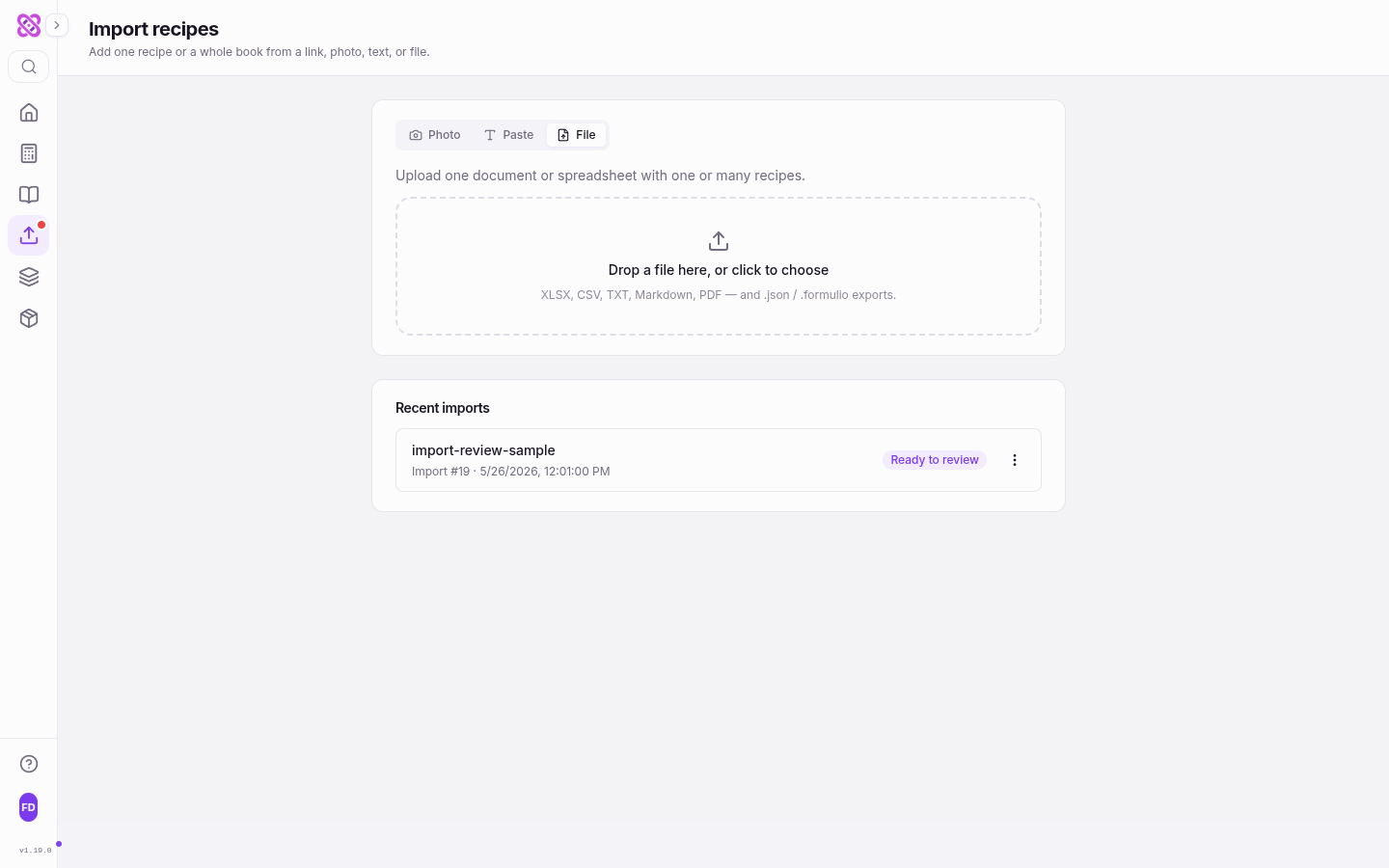Screen dimensions: 1389x868
Task: Click the file drop zone to choose file
Action: click(x=719, y=266)
